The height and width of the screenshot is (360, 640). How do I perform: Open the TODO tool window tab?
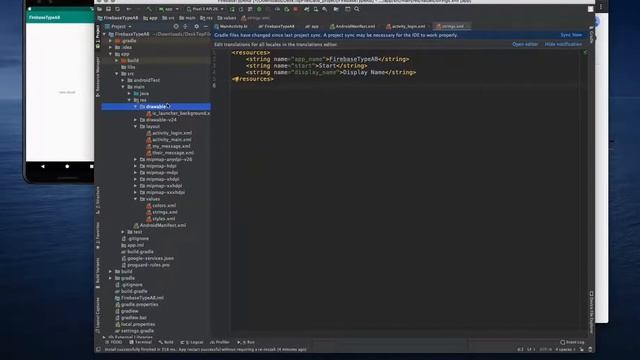click(x=114, y=342)
